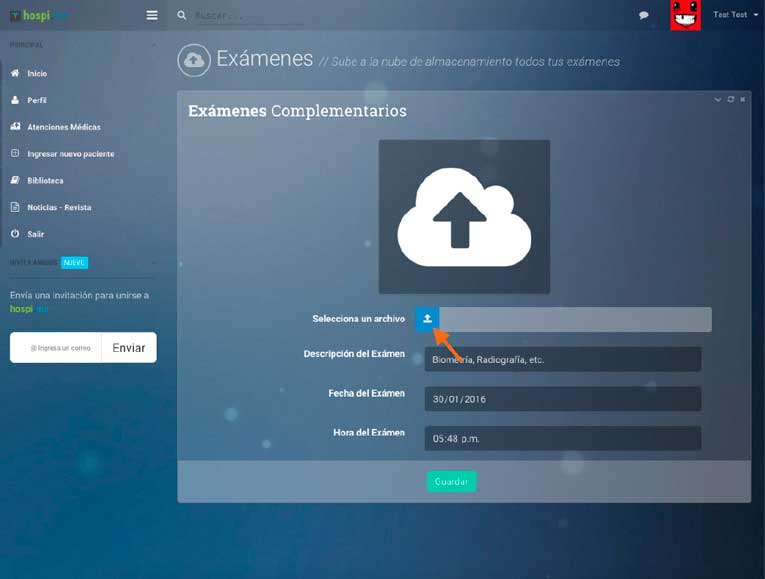Click the search magnifier icon
This screenshot has width=765, height=579.
[x=181, y=15]
